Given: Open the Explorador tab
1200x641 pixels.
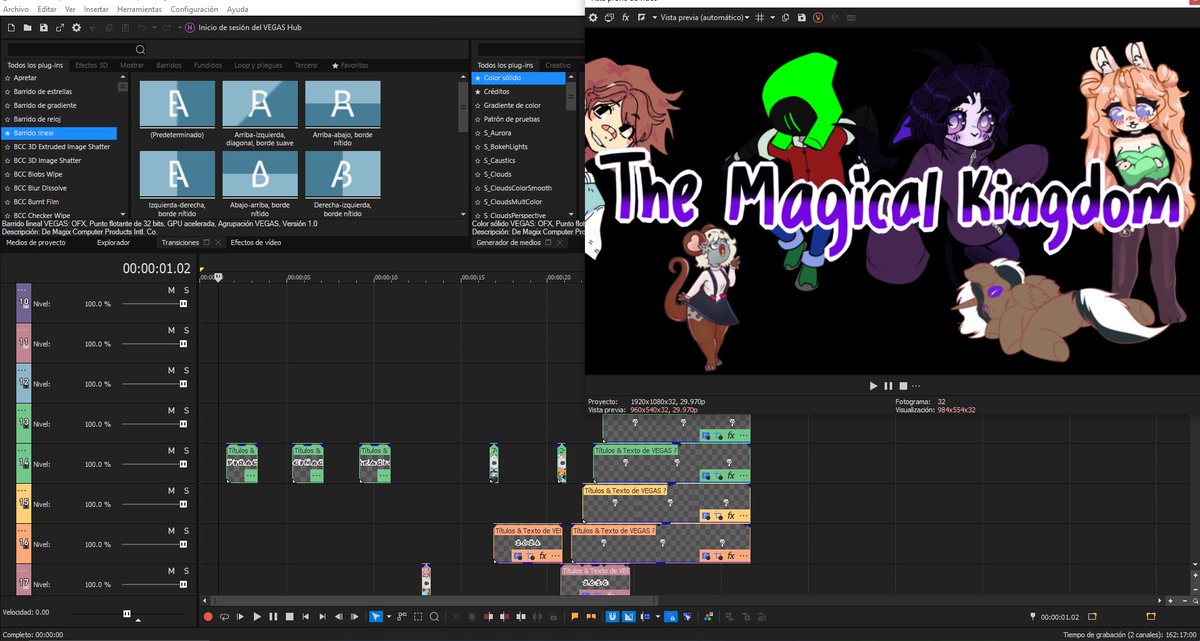Looking at the screenshot, I should pos(113,242).
